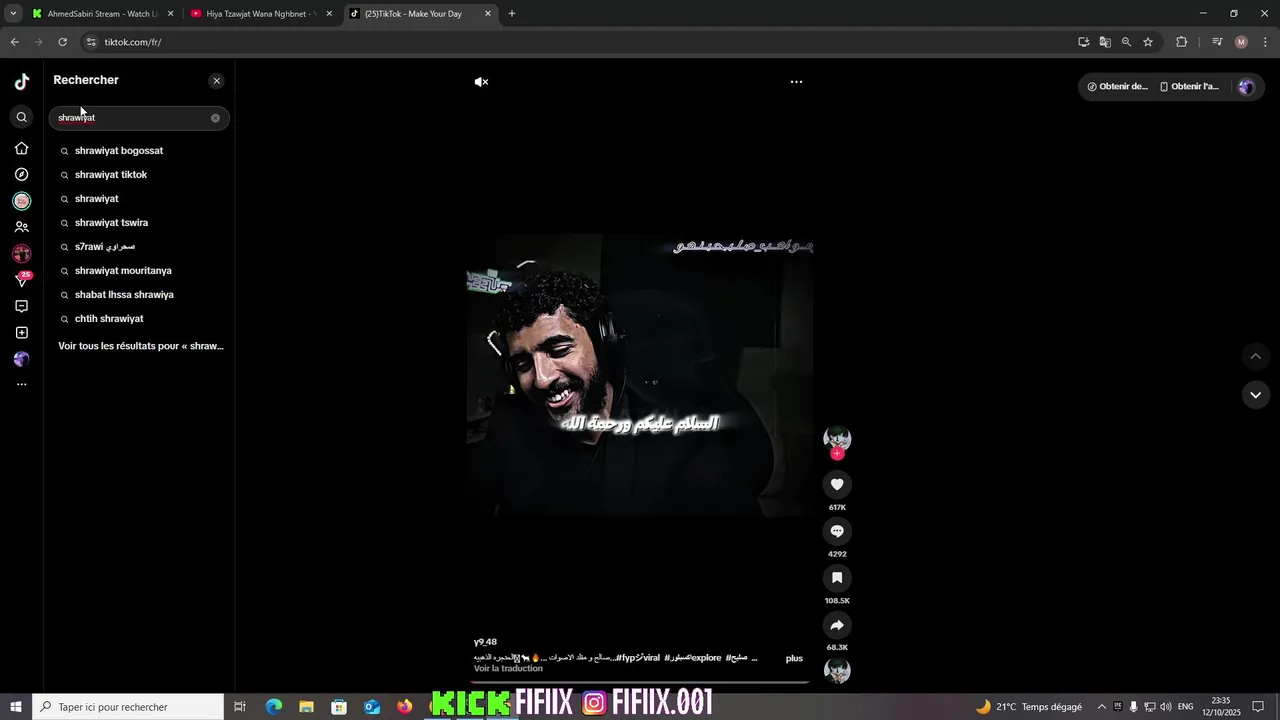The width and height of the screenshot is (1280, 720).
Task: Open the More three-dots sidebar menu
Action: point(21,384)
